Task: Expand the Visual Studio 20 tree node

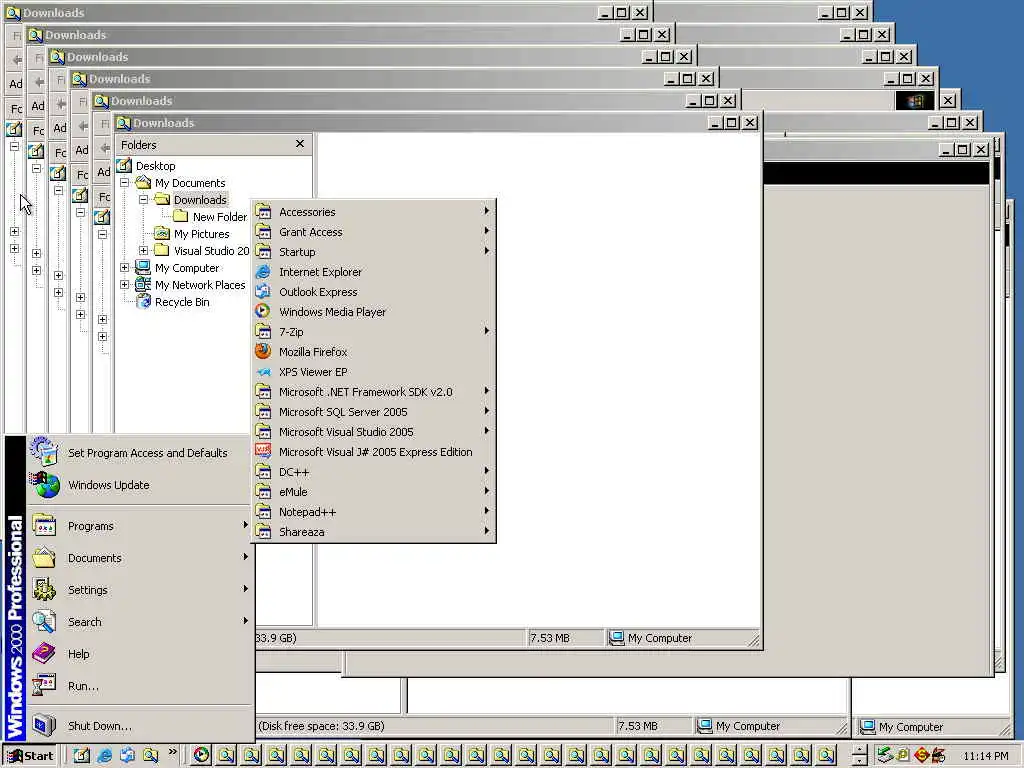Action: 144,251
